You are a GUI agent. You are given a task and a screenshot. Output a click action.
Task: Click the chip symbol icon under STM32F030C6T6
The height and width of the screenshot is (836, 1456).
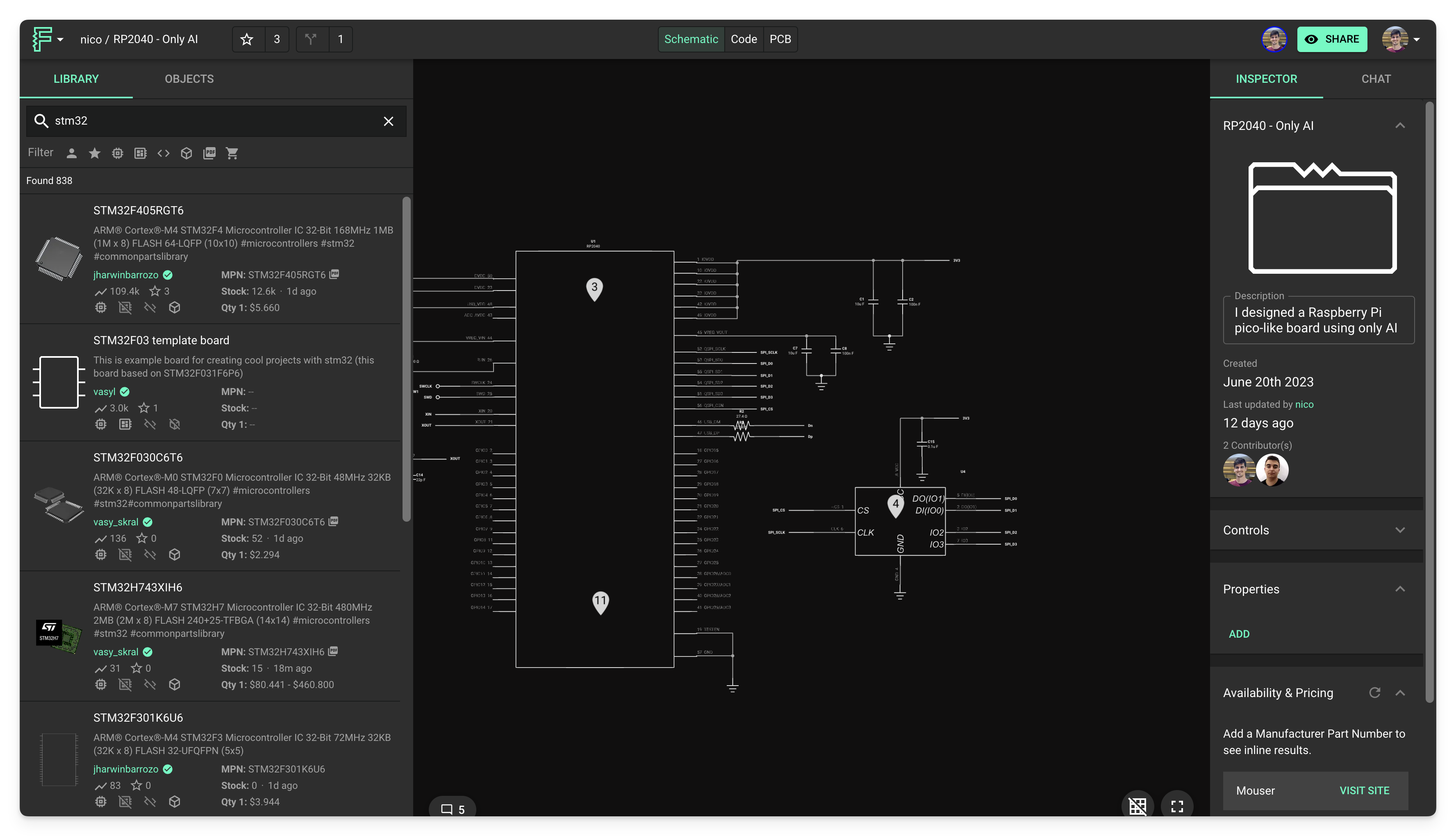click(x=100, y=554)
